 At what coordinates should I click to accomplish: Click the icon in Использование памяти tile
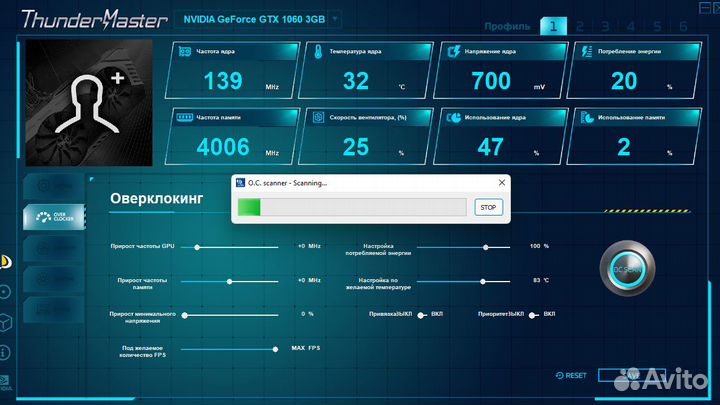(587, 118)
